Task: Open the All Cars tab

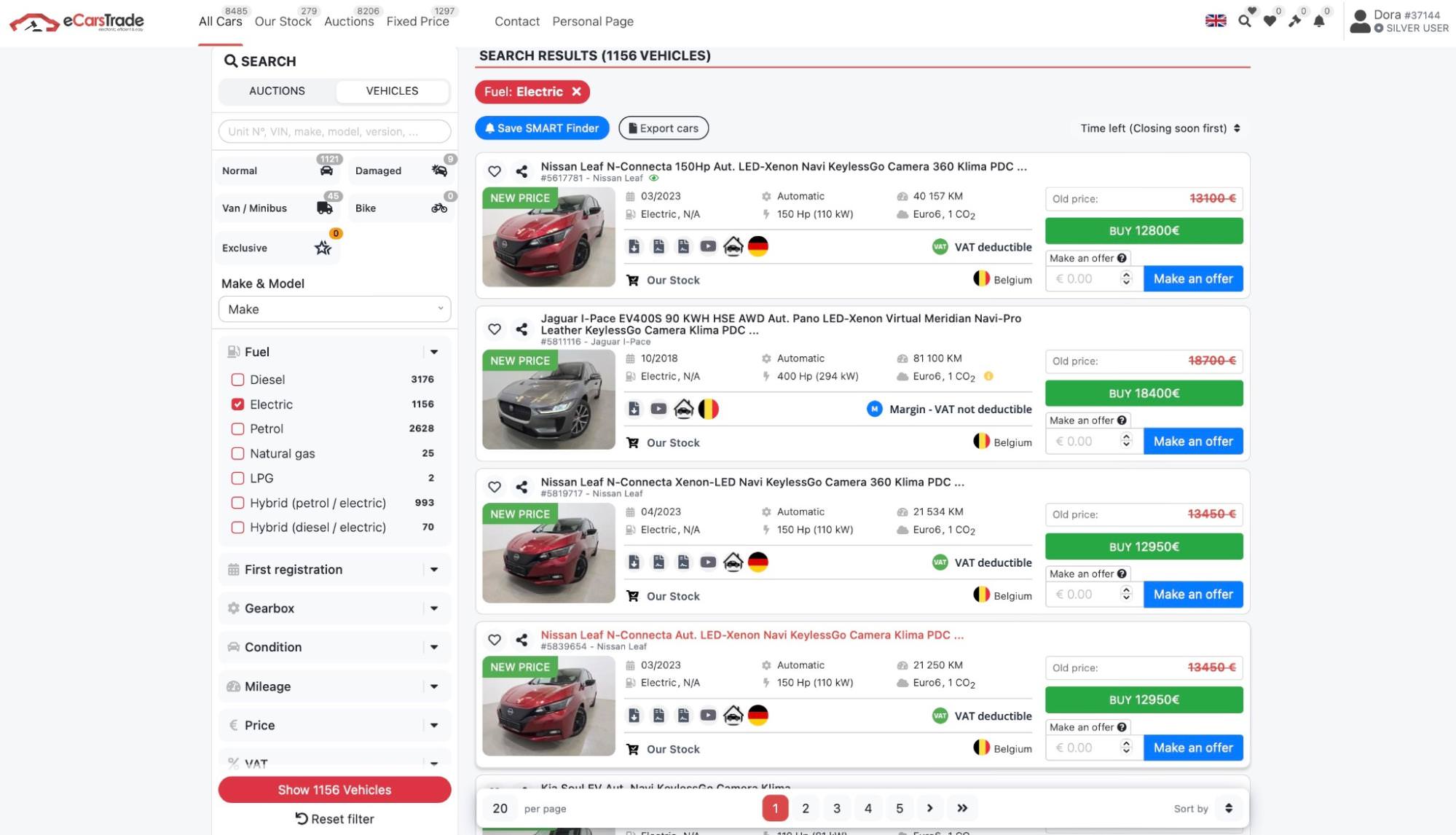Action: pos(220,21)
